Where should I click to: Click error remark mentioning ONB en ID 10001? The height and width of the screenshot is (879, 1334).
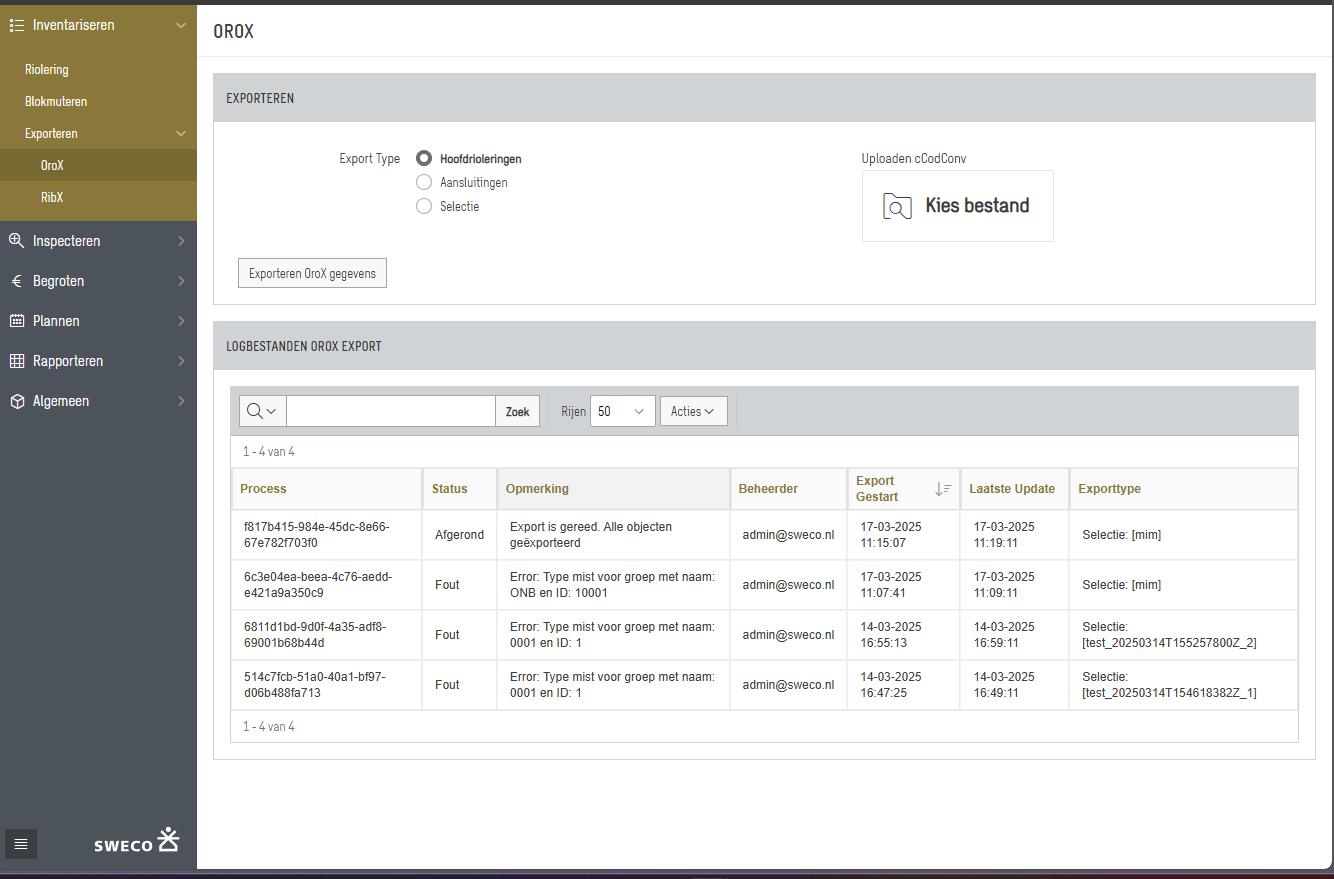point(612,585)
